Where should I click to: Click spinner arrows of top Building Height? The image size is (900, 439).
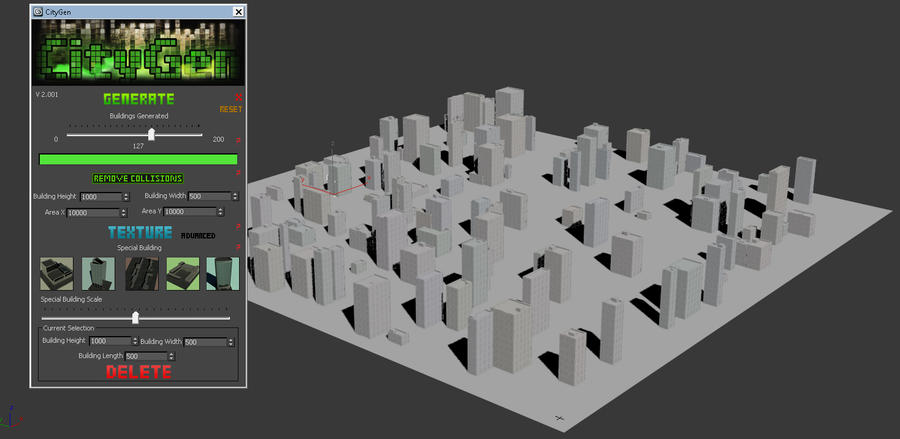pyautogui.click(x=126, y=197)
